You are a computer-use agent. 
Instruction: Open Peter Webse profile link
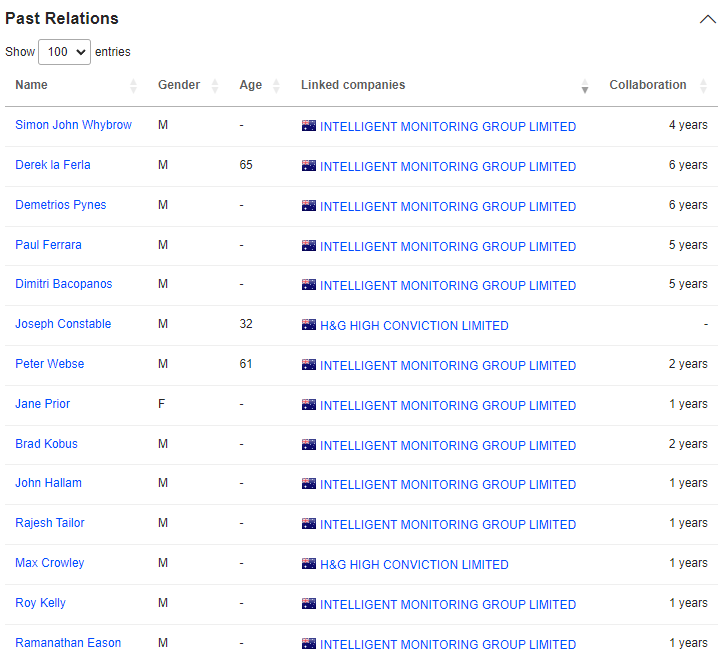[49, 364]
